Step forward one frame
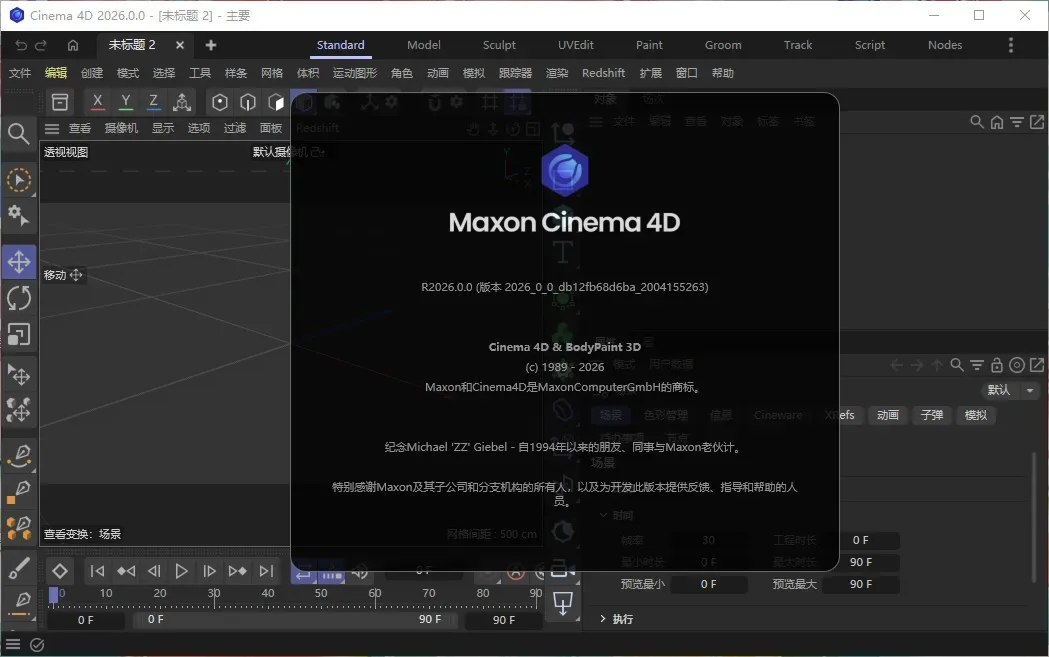Screen dimensions: 1049x657 (209, 571)
